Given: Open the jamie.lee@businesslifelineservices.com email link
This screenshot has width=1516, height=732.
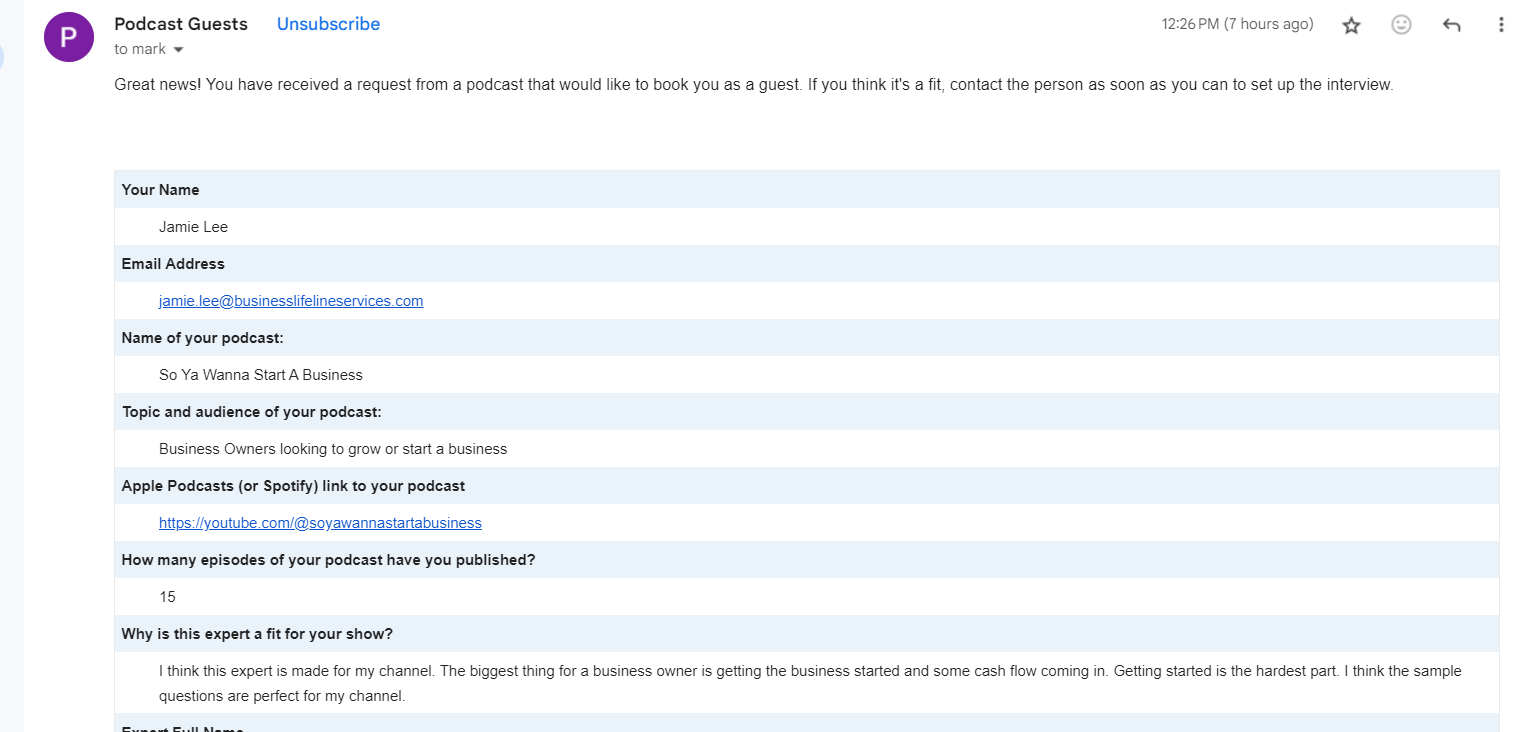Looking at the screenshot, I should [291, 301].
